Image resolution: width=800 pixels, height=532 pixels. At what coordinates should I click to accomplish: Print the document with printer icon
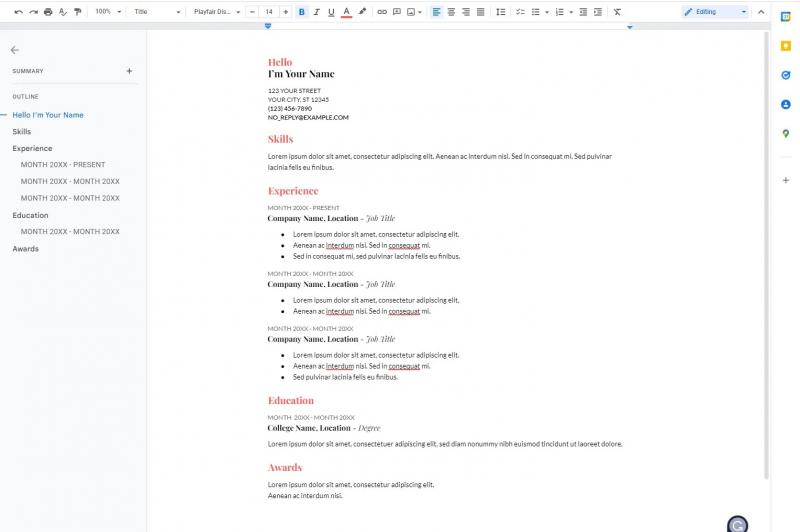(x=48, y=12)
